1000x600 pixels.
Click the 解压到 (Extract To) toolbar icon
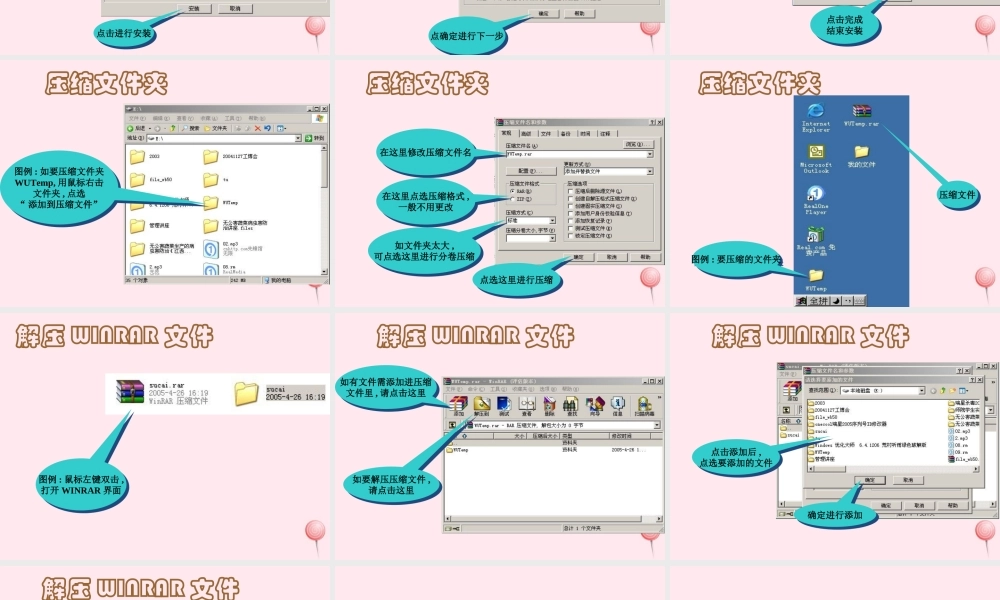[482, 406]
